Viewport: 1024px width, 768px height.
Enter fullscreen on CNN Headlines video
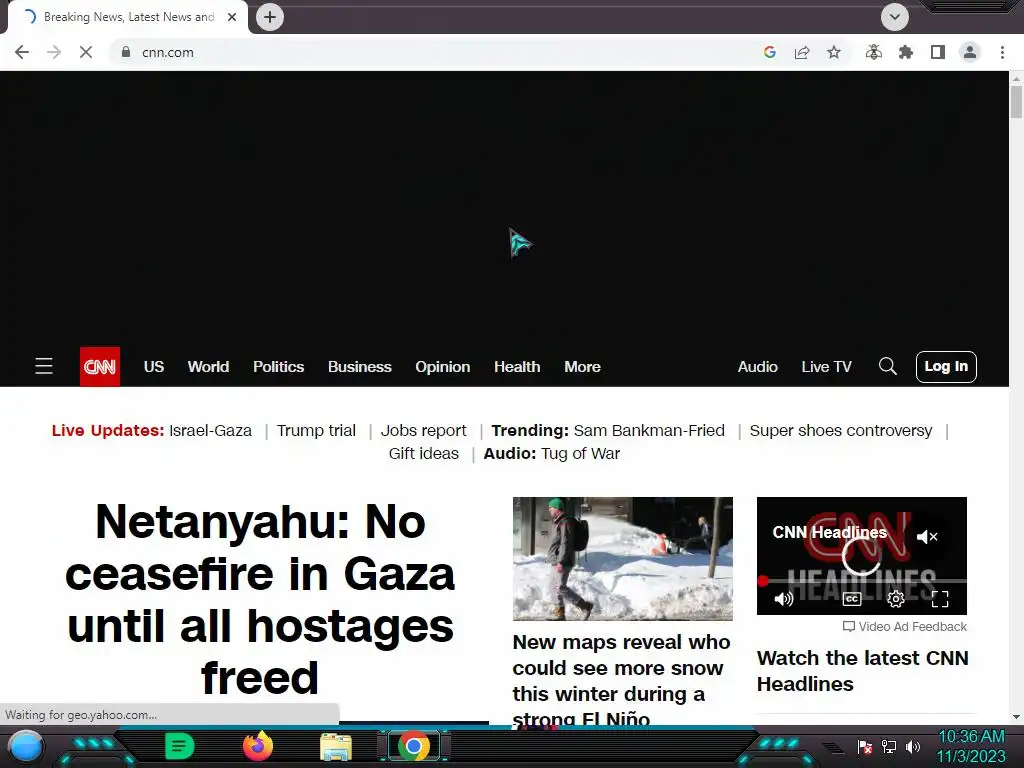[x=940, y=598]
